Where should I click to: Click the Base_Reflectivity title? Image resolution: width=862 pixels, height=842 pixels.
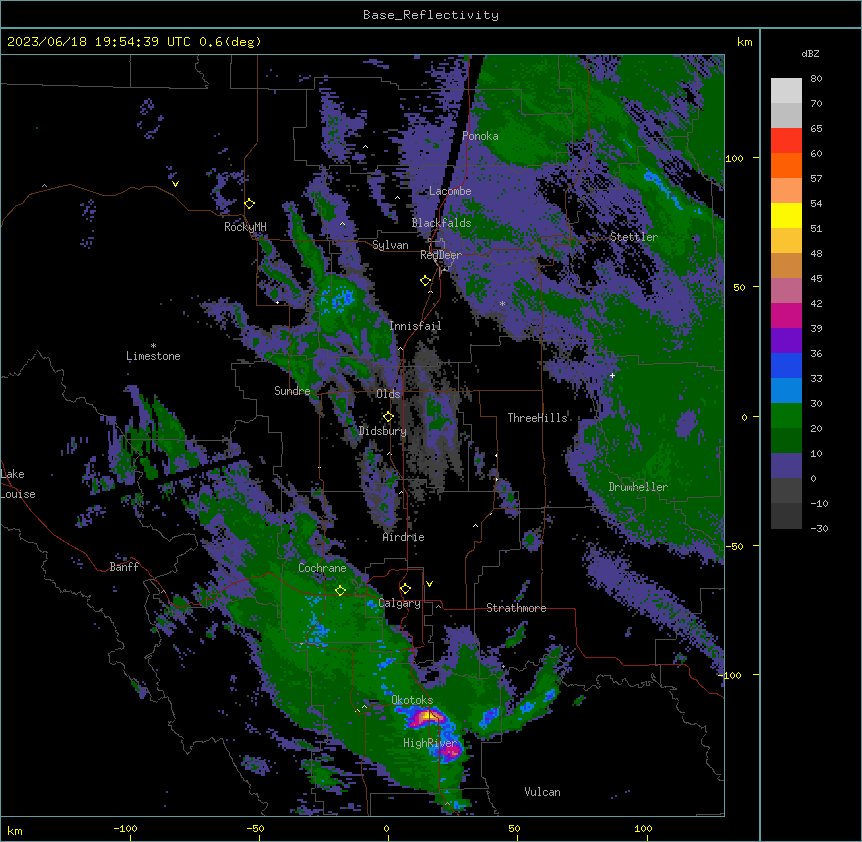pos(431,15)
